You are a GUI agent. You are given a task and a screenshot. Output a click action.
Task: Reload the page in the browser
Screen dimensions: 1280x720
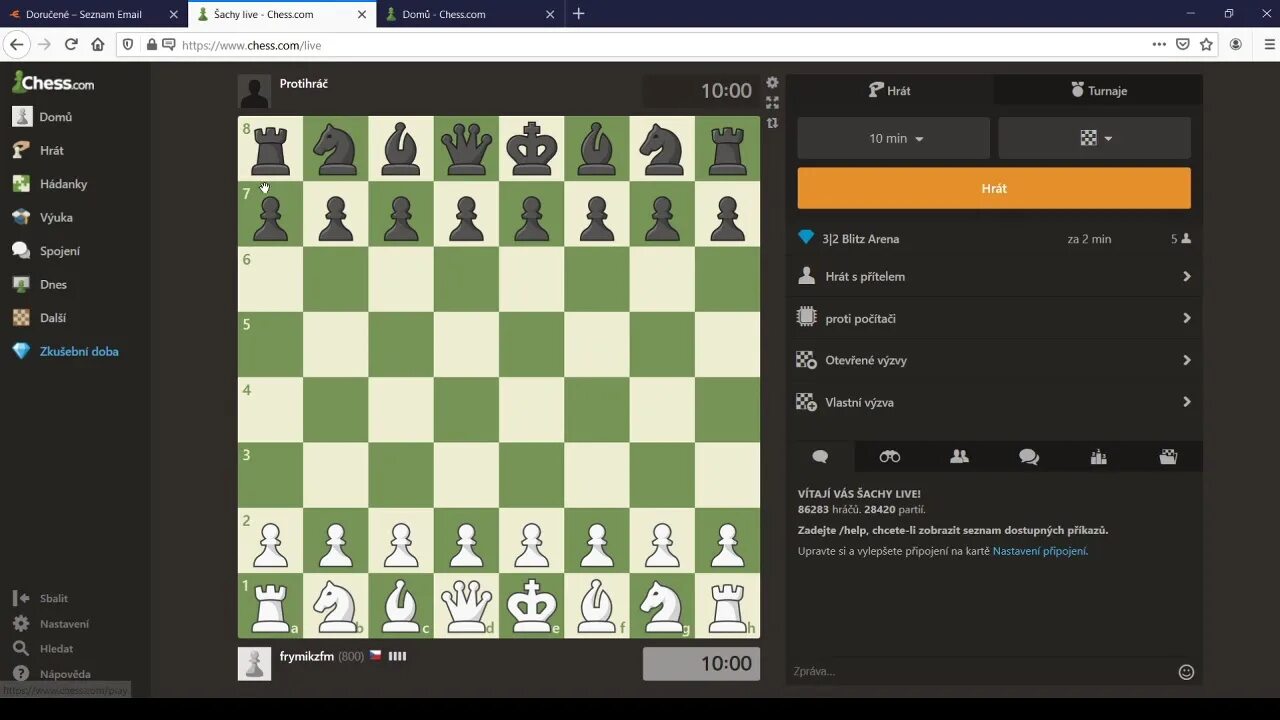click(71, 44)
